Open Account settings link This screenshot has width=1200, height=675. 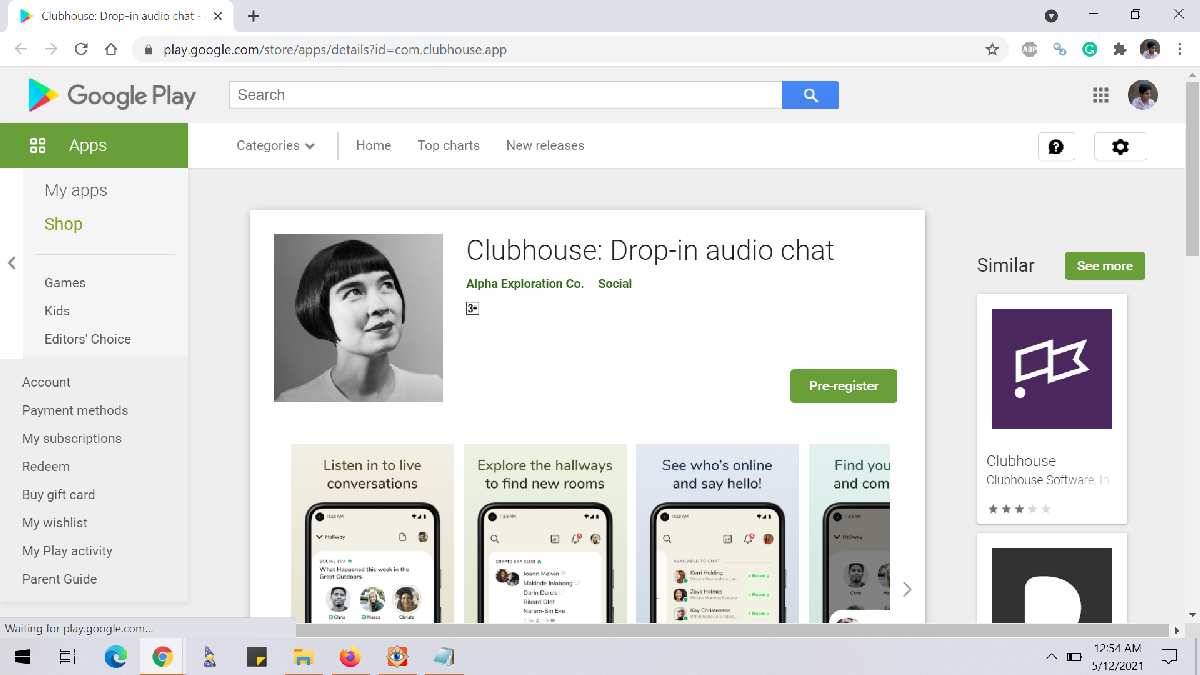pos(46,382)
